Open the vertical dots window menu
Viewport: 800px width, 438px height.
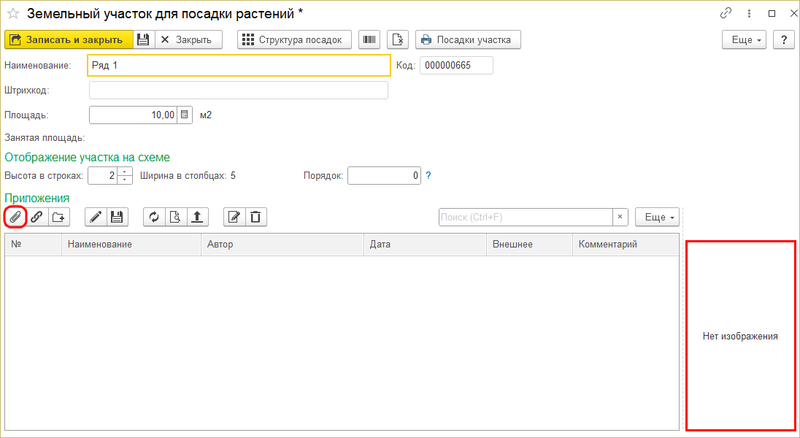(x=749, y=13)
